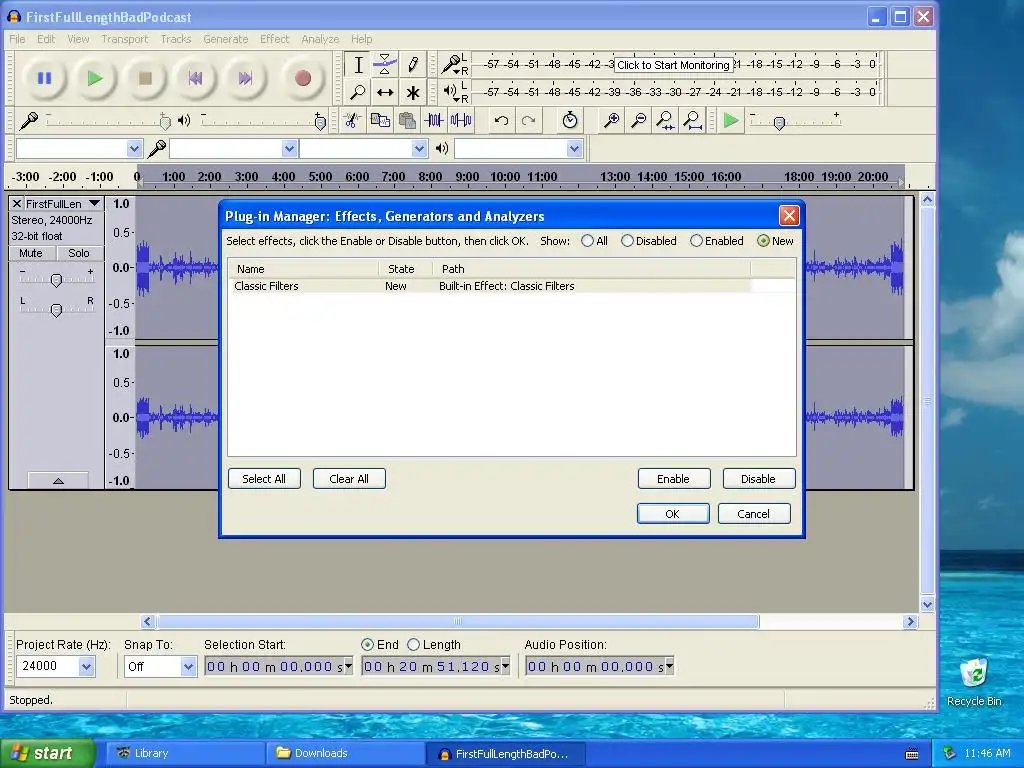Open the Effect menu
Image resolution: width=1024 pixels, height=768 pixels.
[x=274, y=39]
